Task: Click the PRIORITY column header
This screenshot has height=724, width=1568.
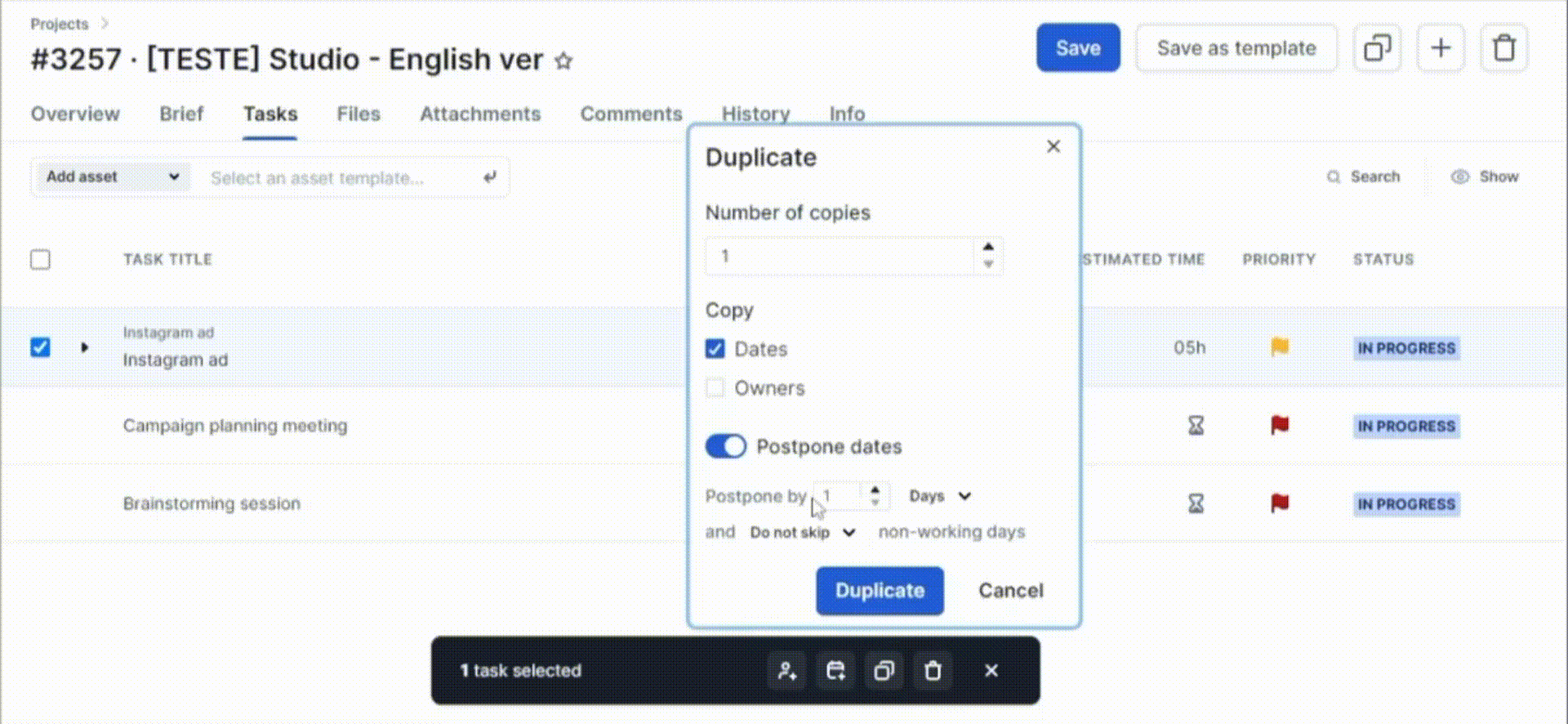Action: (1279, 259)
